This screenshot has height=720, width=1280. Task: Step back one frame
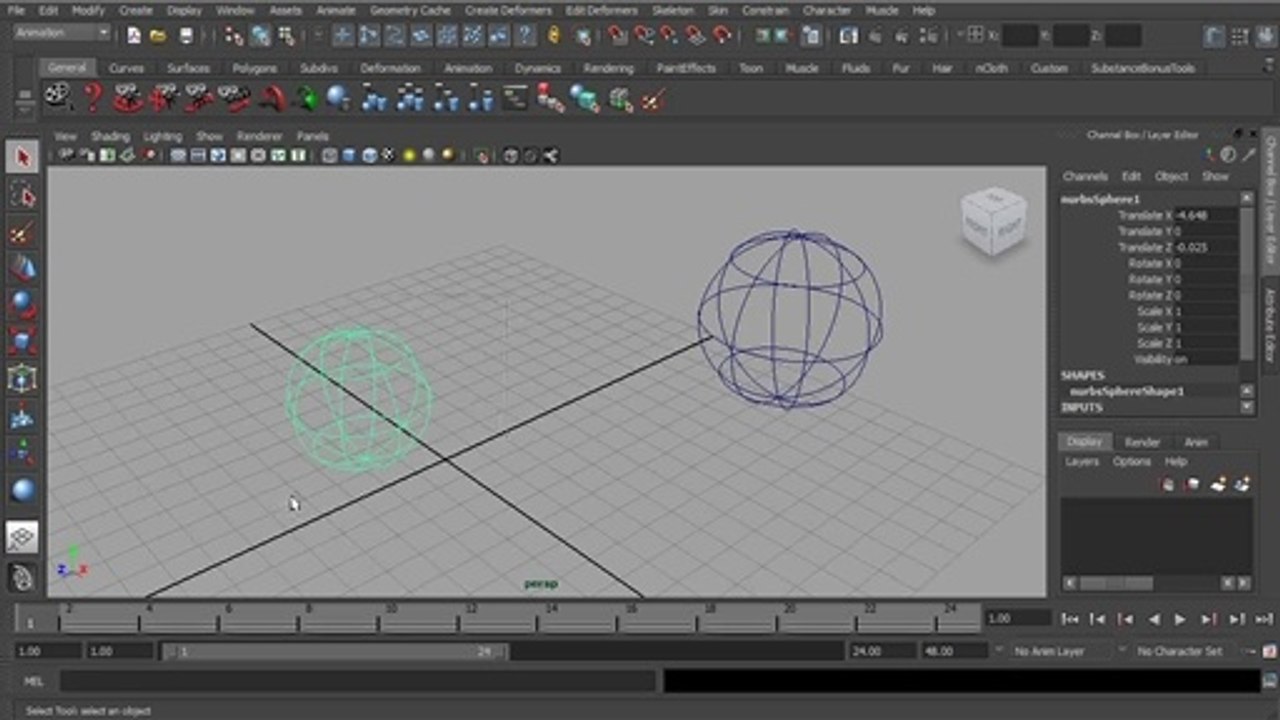point(1097,619)
